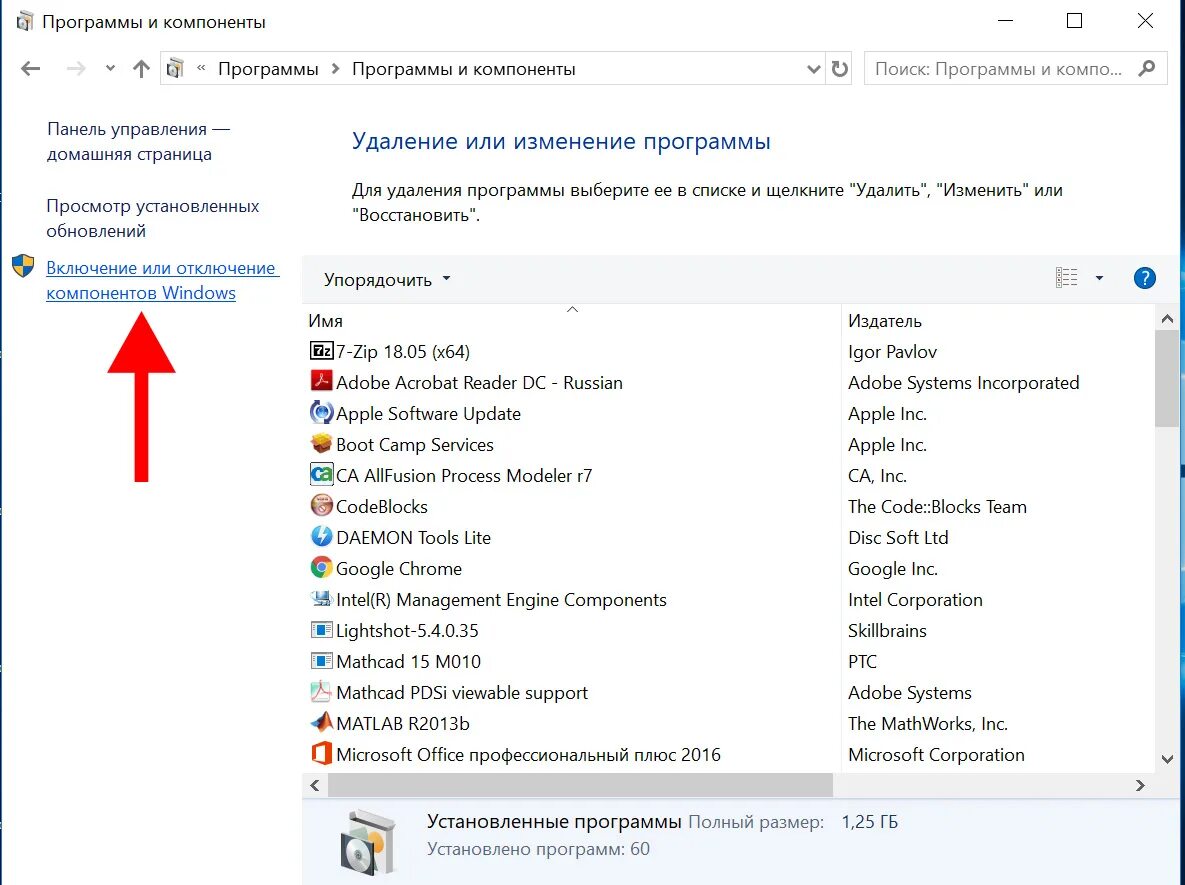The width and height of the screenshot is (1185, 885).
Task: Click the Igor Pavlov publisher cell
Action: tap(893, 352)
